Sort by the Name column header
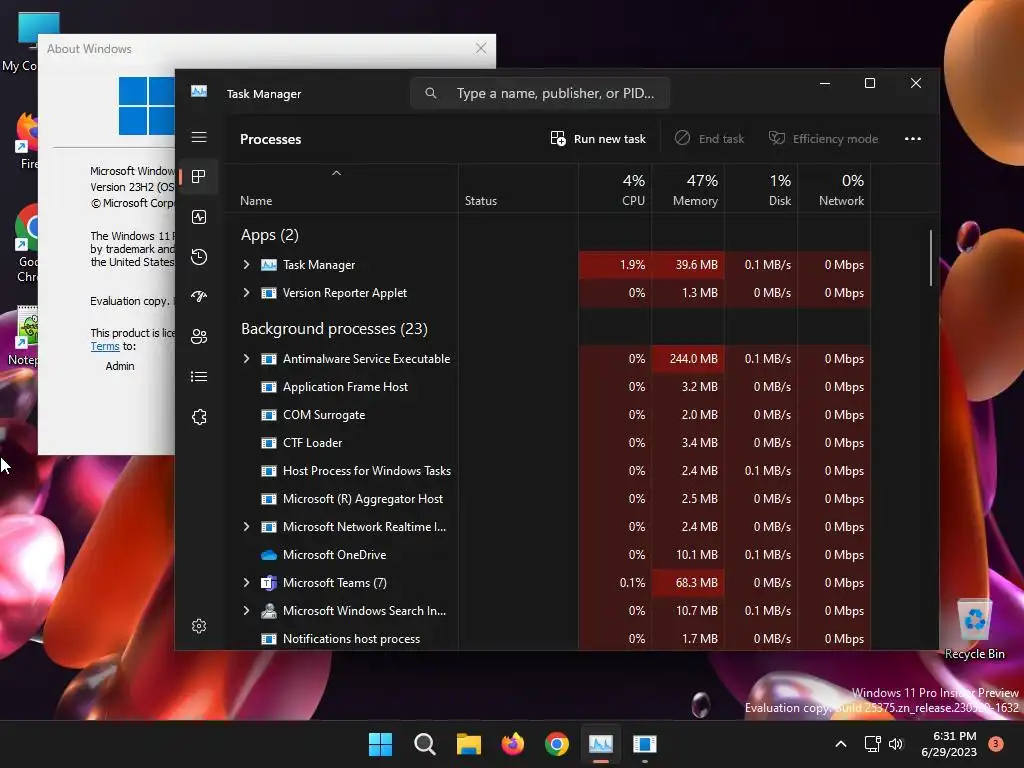1024x768 pixels. pos(342,188)
